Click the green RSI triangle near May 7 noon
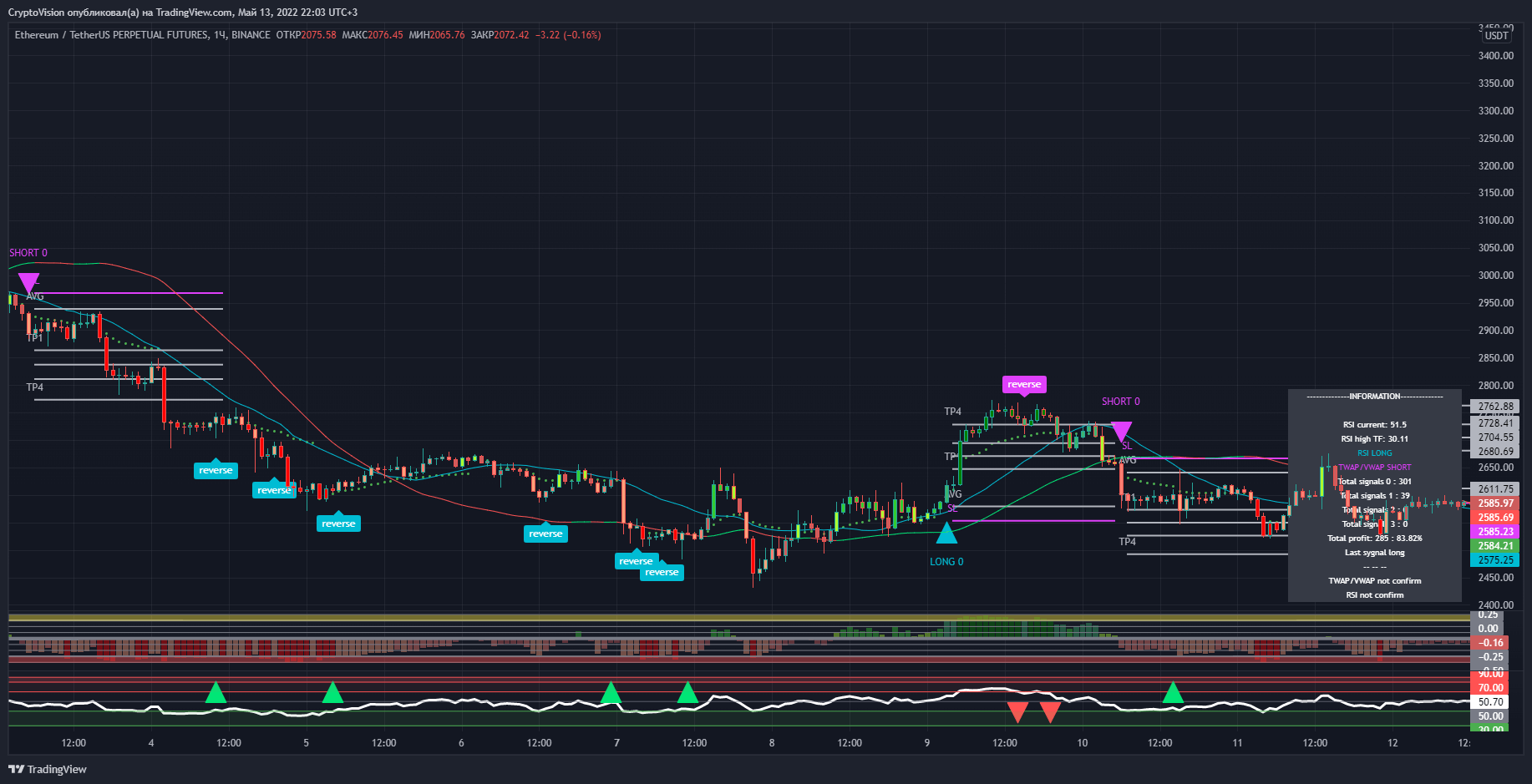Image resolution: width=1532 pixels, height=784 pixels. coord(687,692)
